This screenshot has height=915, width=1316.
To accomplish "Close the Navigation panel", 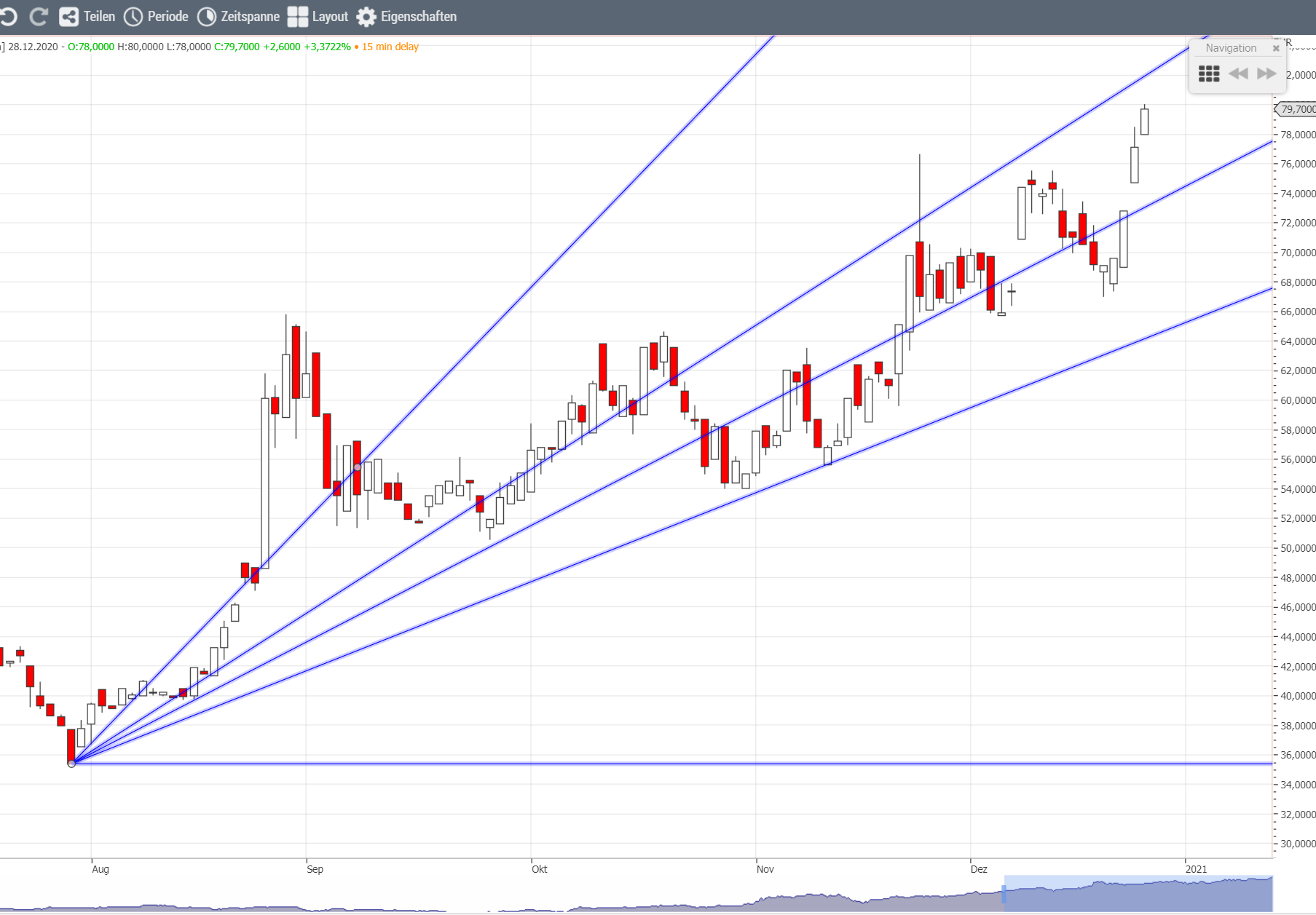I will pos(1276,48).
